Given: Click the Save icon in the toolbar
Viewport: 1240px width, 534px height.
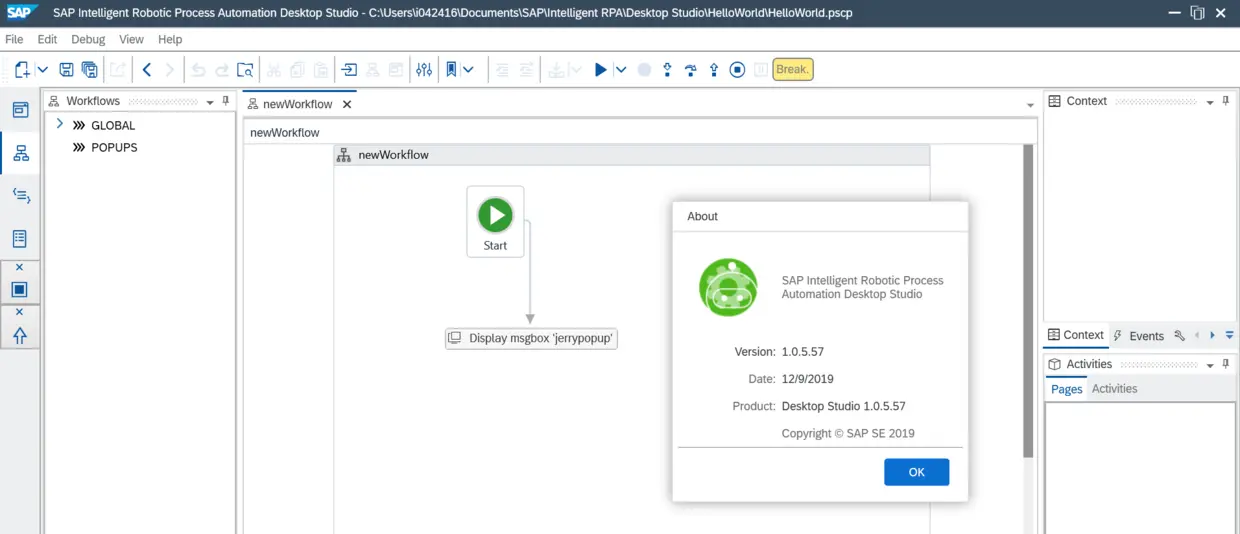Looking at the screenshot, I should click(x=66, y=70).
